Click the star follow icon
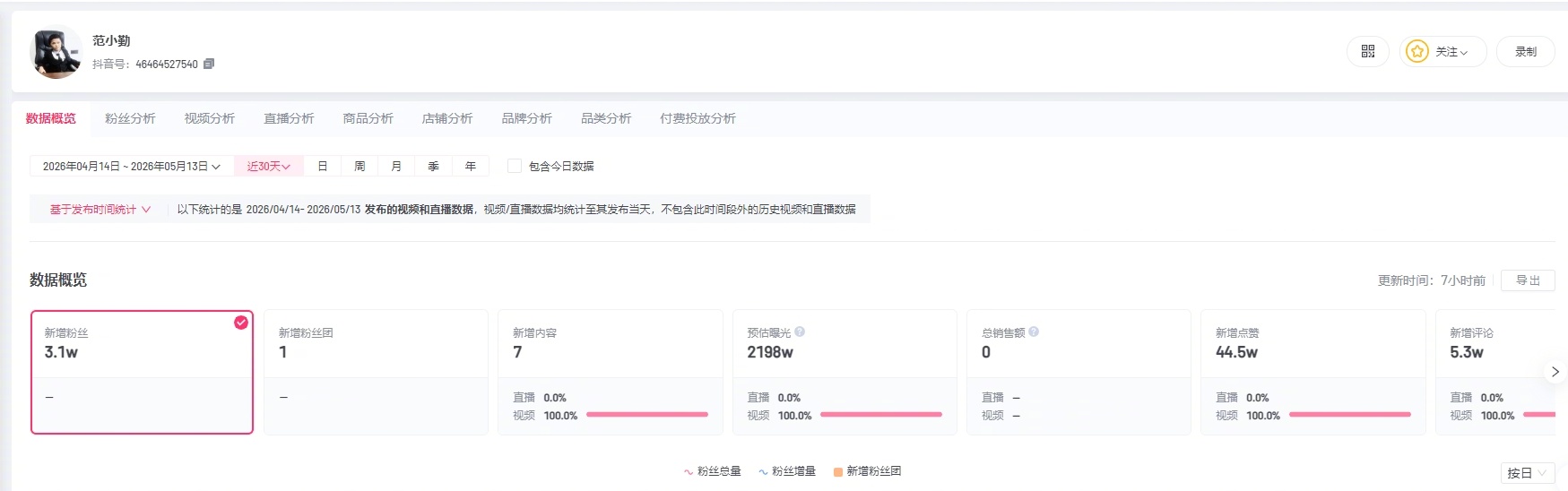Screen dimensions: 1568x491 pyautogui.click(x=1416, y=52)
